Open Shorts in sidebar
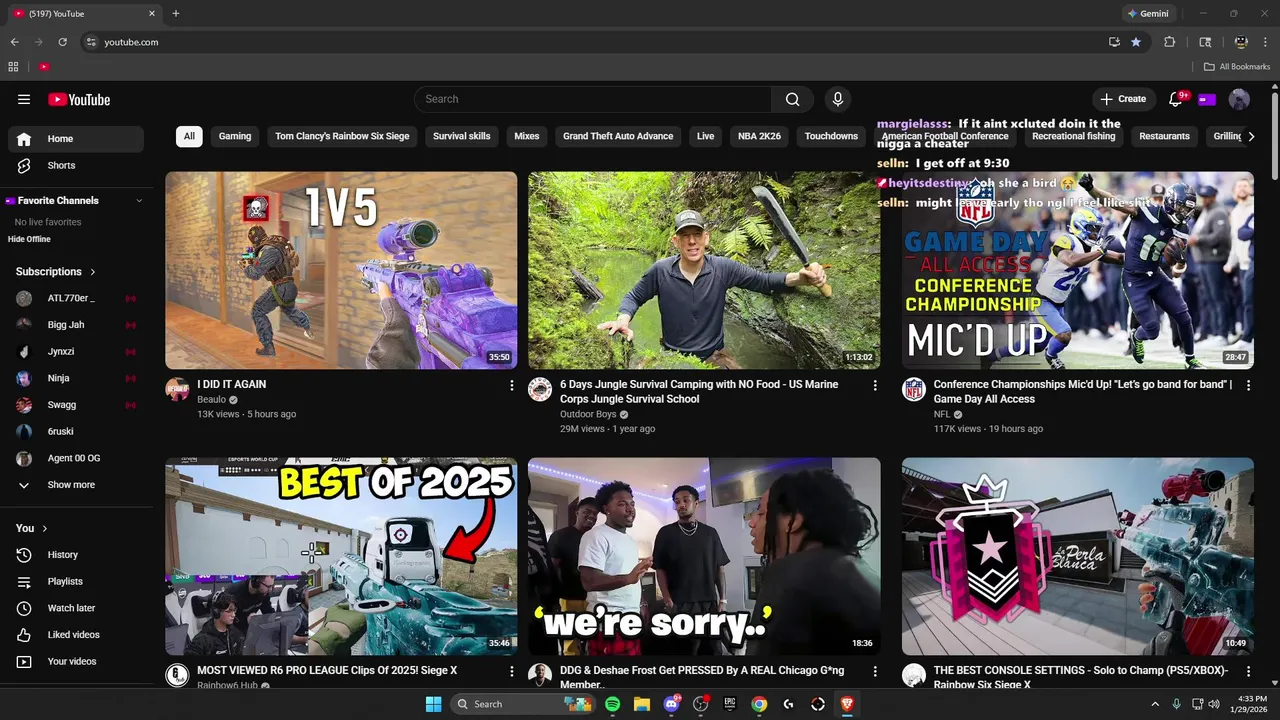This screenshot has width=1280, height=720. click(x=76, y=165)
